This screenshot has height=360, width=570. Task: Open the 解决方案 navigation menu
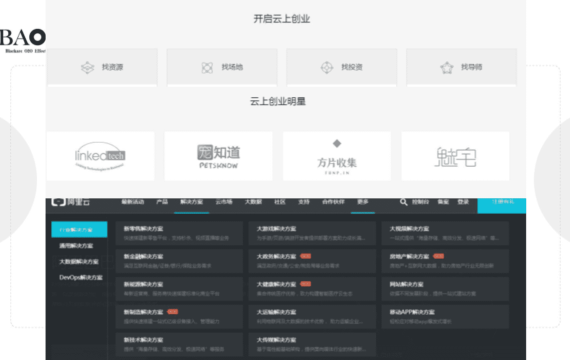[192, 202]
